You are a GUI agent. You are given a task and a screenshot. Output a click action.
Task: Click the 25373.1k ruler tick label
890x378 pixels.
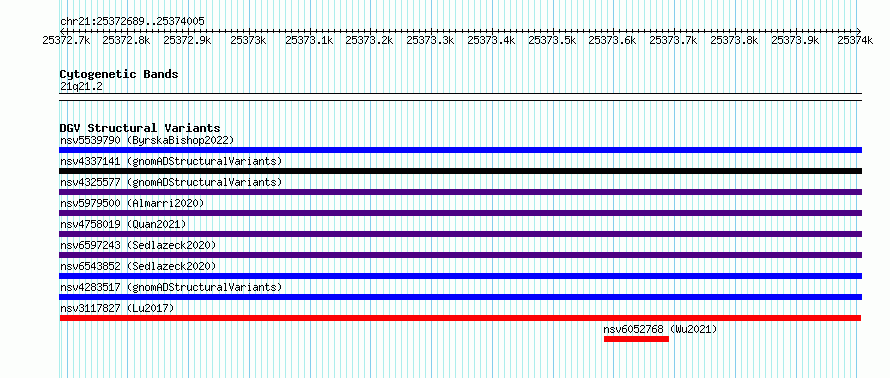point(309,40)
